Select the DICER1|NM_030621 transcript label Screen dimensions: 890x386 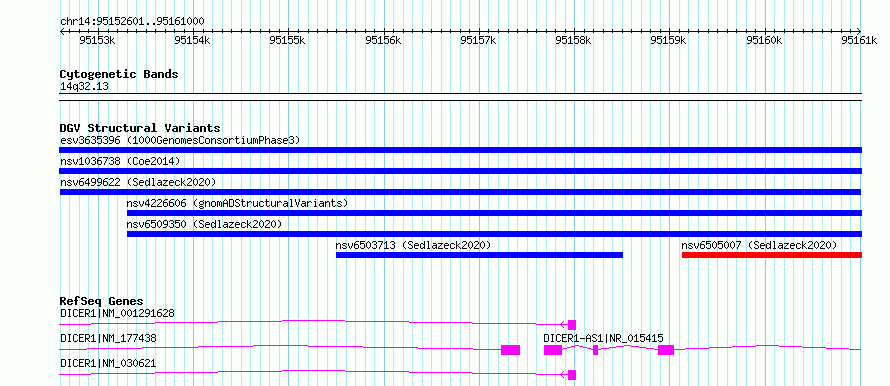[x=108, y=363]
